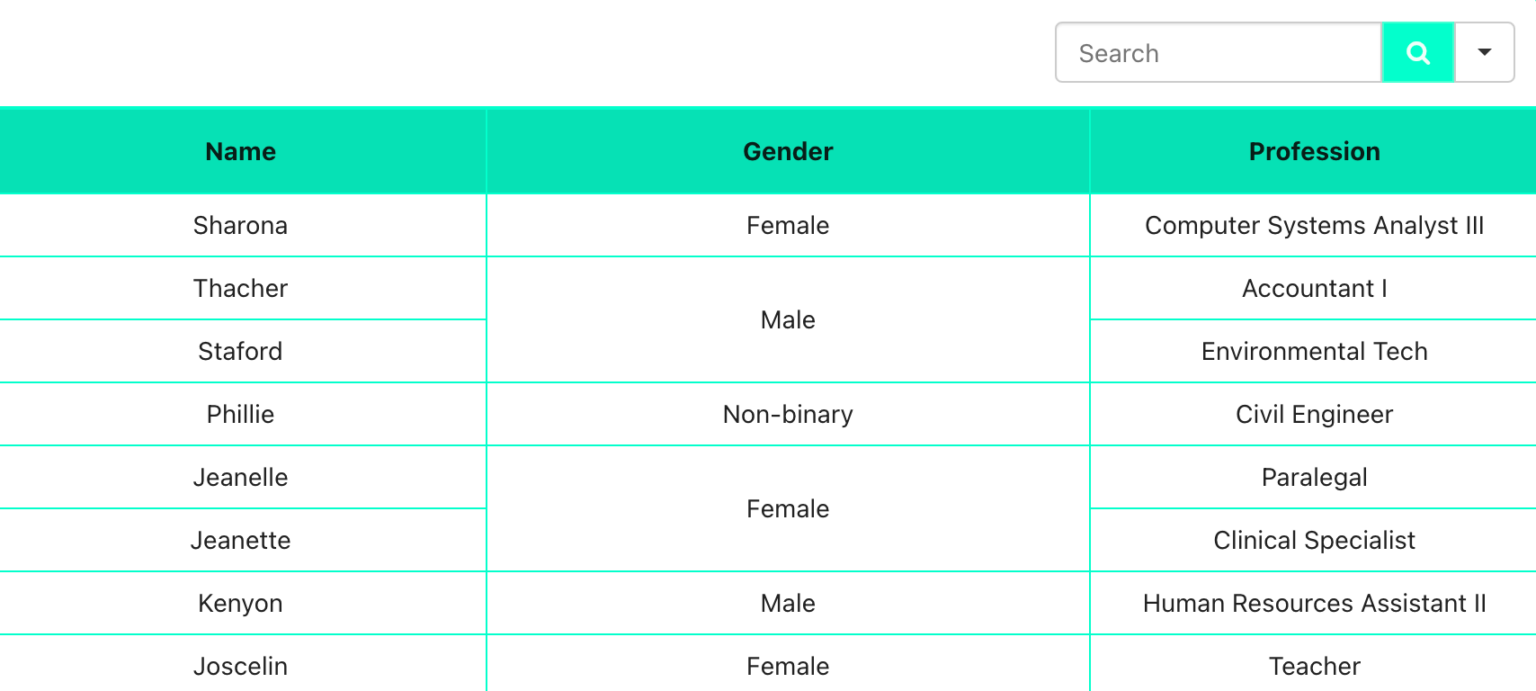This screenshot has width=1536, height=691.
Task: Select Computer Systems Analyst III cell
Action: (x=1314, y=225)
